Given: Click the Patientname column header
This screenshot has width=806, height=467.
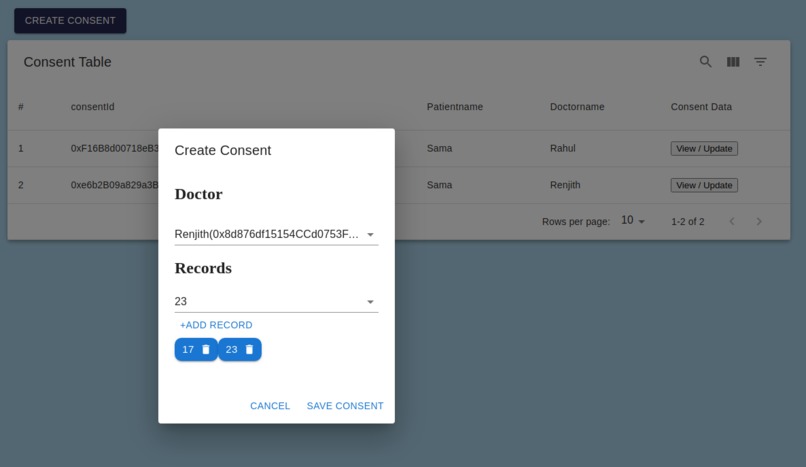Looking at the screenshot, I should (x=454, y=107).
